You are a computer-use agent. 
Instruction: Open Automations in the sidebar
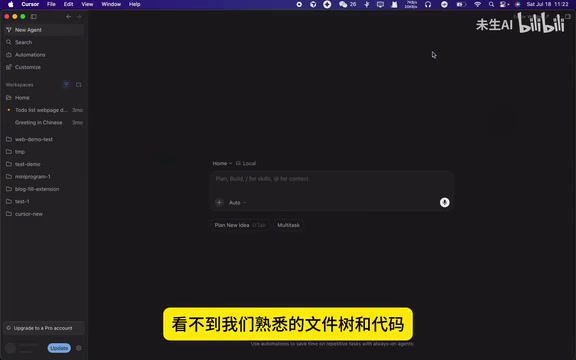tap(43, 55)
